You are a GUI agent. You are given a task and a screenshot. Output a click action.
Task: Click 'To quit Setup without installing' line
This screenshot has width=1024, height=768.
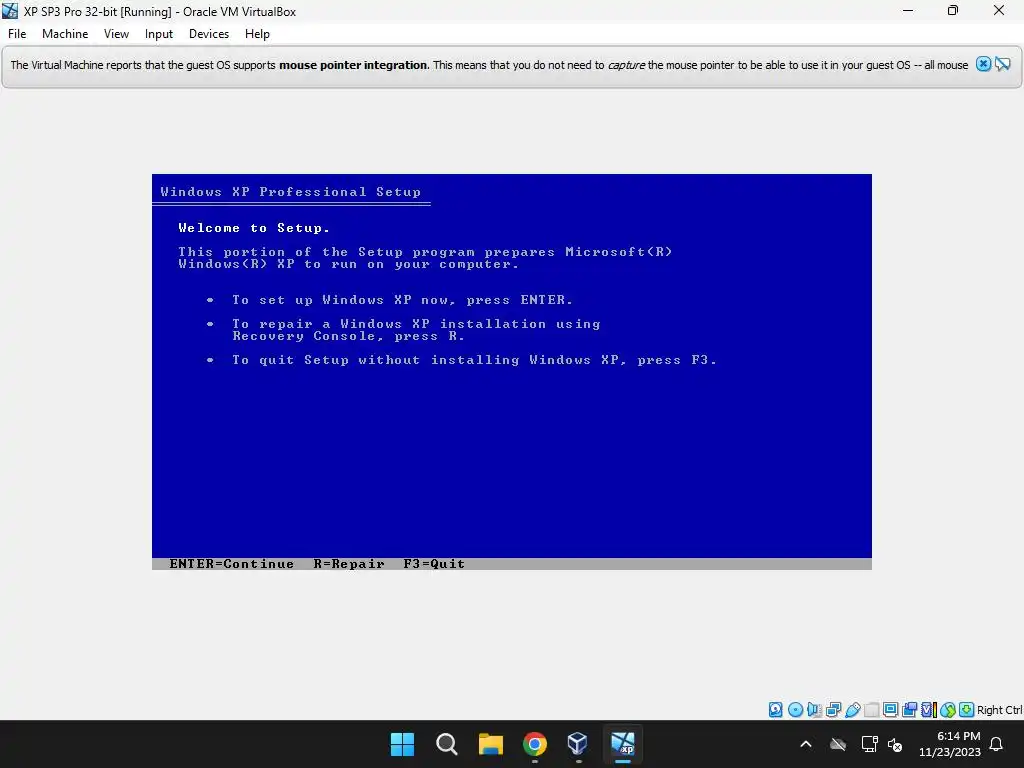pos(475,360)
